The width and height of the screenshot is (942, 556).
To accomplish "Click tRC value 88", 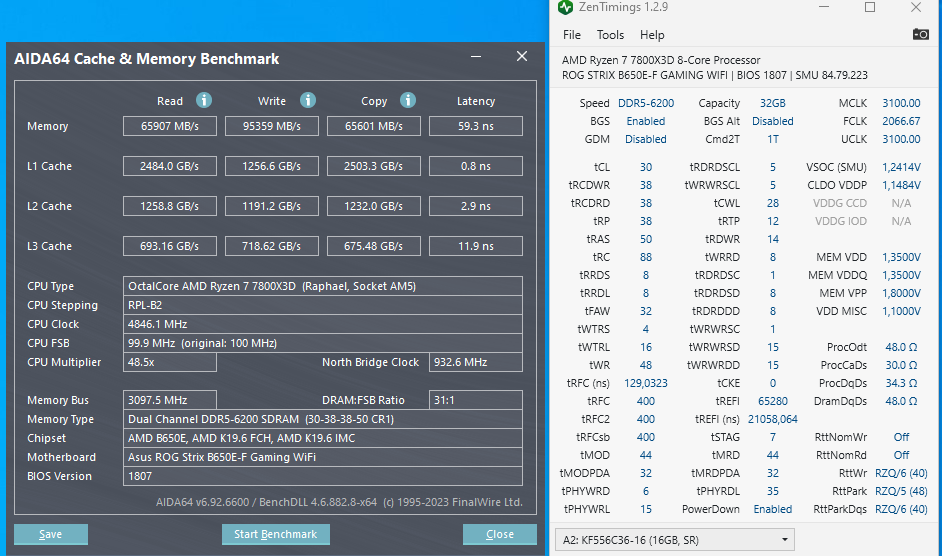I will [x=646, y=257].
